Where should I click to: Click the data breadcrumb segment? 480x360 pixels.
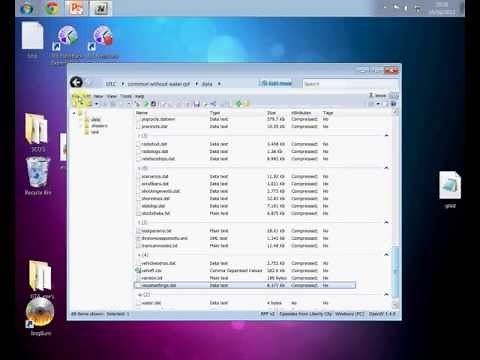tap(207, 84)
